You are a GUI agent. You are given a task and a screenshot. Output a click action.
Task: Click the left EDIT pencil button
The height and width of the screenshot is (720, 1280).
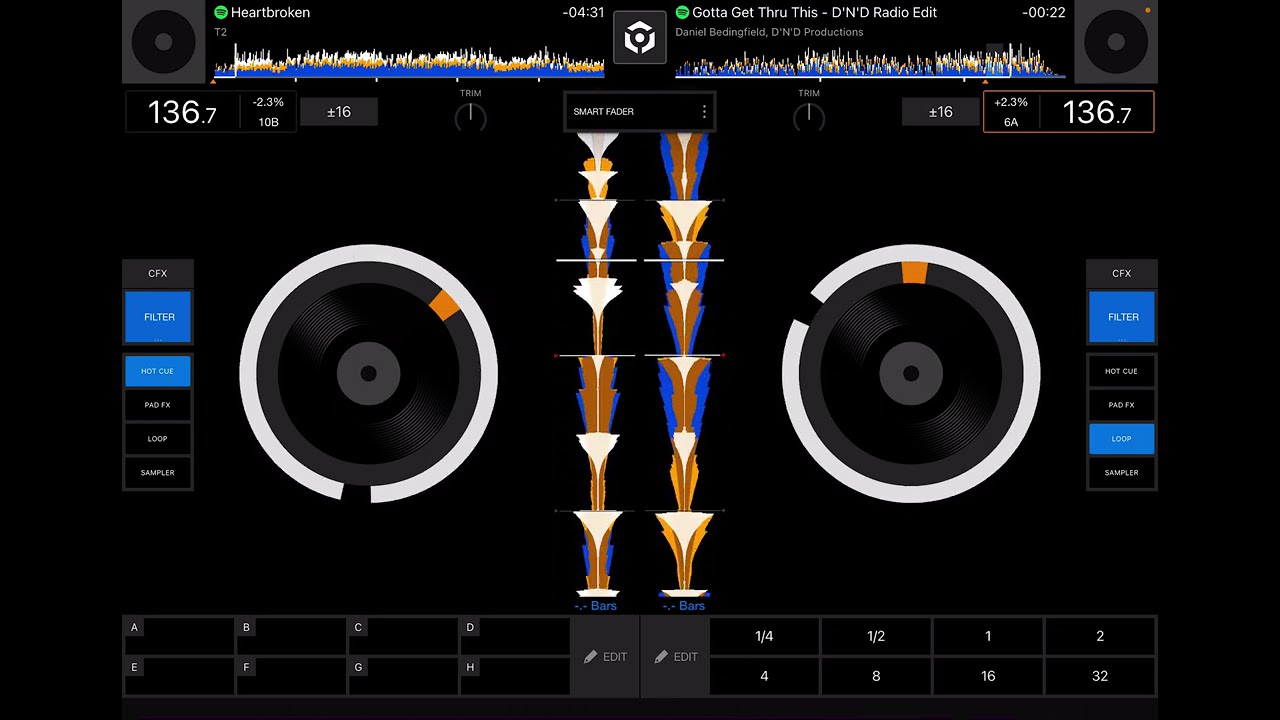[605, 657]
